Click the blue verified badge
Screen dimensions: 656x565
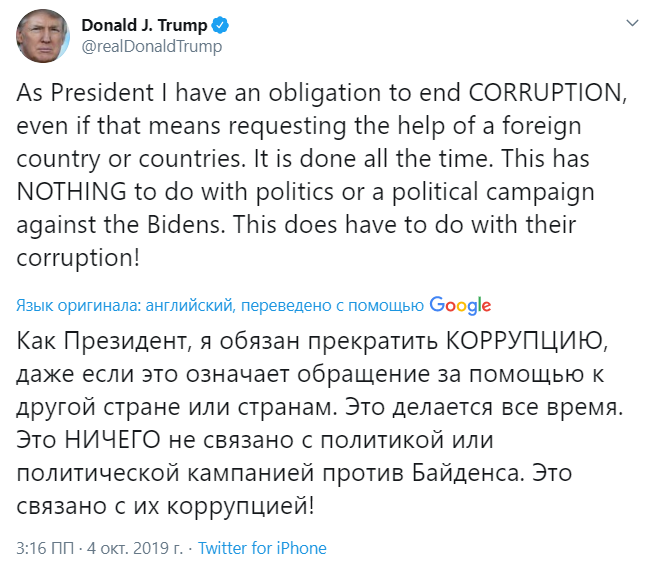coord(216,25)
